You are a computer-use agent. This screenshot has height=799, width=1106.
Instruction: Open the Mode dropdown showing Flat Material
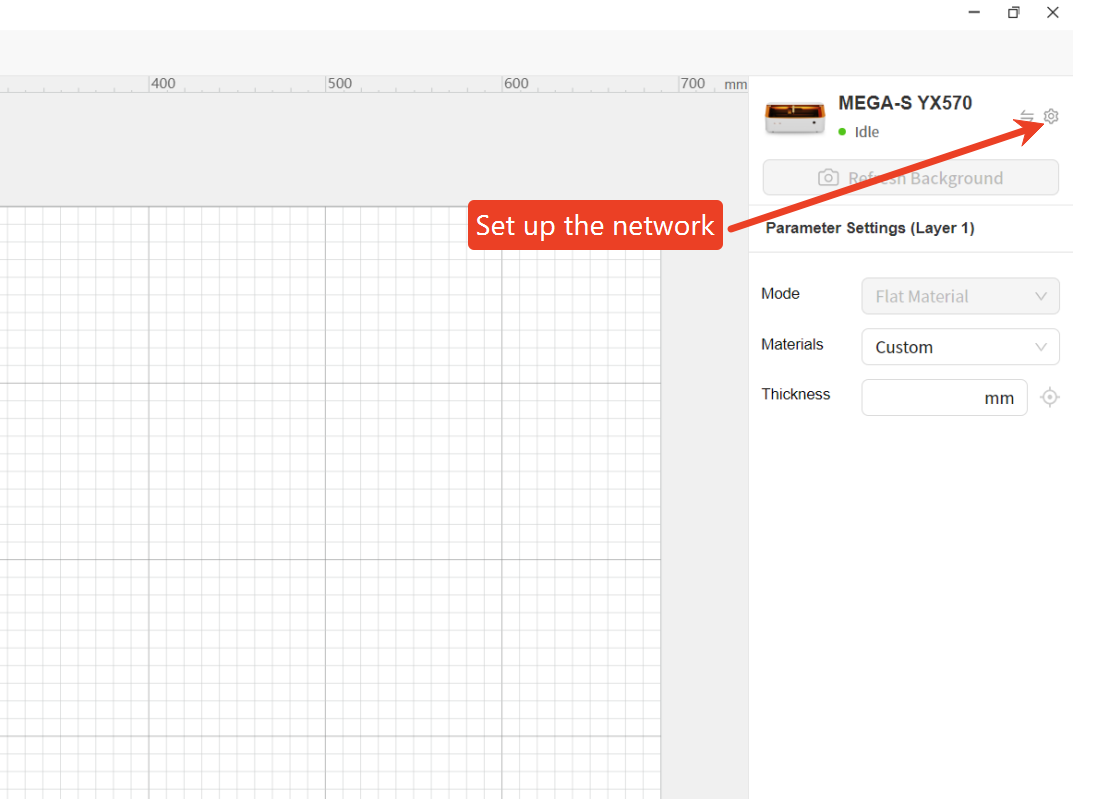click(959, 296)
